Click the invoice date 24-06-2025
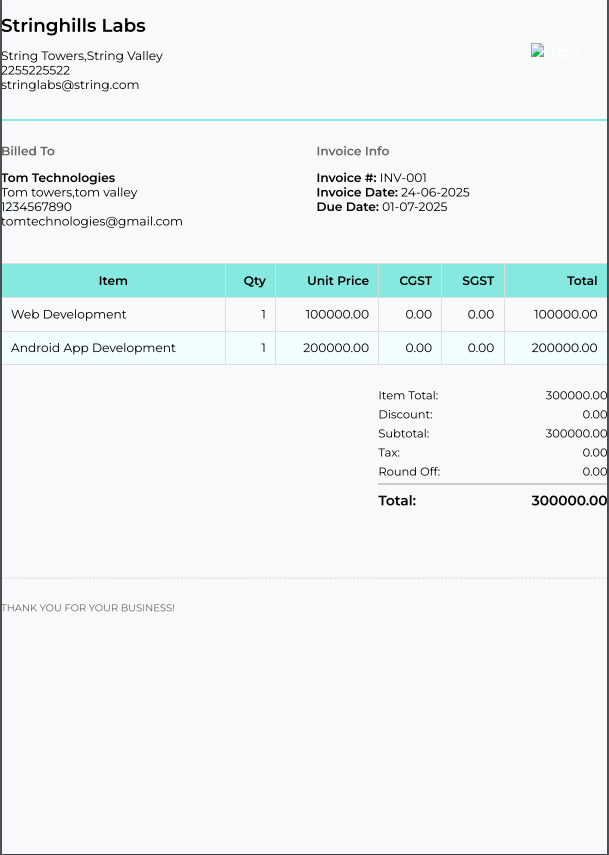This screenshot has width=609, height=855. tap(435, 192)
